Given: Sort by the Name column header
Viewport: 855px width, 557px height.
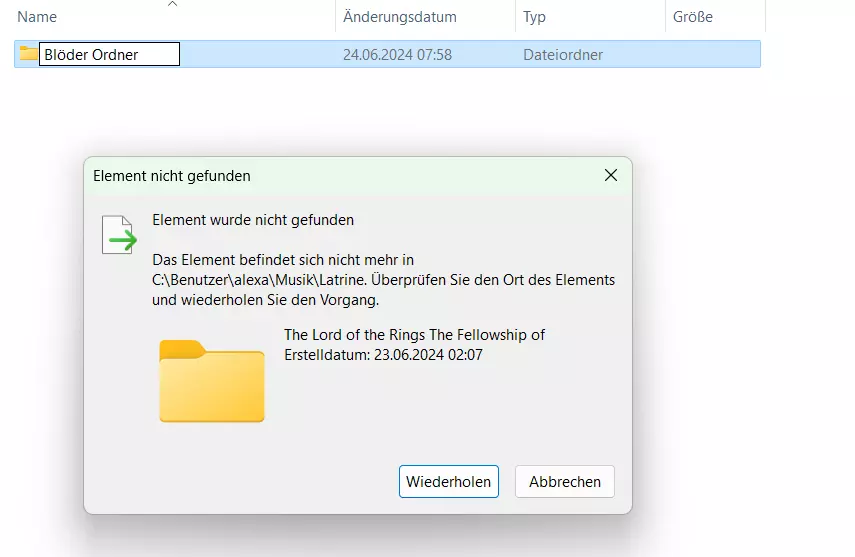Looking at the screenshot, I should [x=37, y=17].
